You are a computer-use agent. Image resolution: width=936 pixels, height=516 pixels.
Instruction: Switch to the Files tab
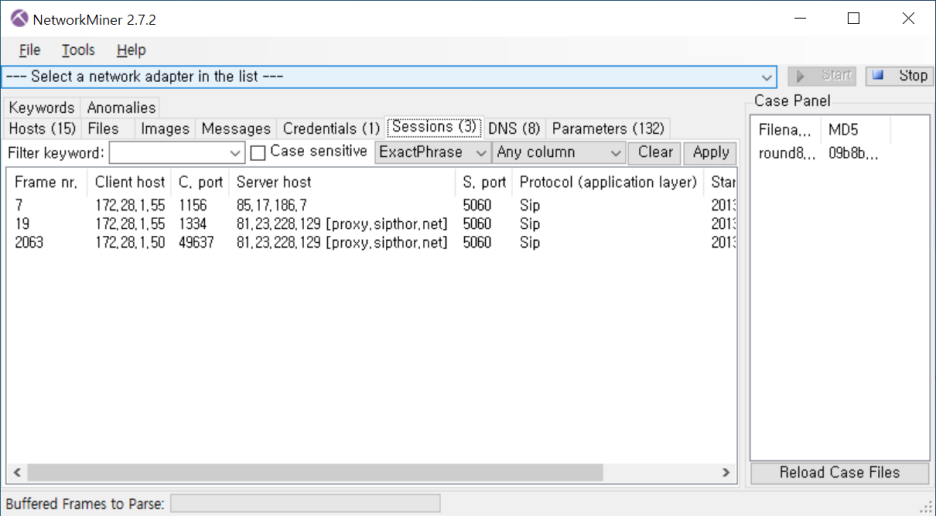pyautogui.click(x=103, y=128)
